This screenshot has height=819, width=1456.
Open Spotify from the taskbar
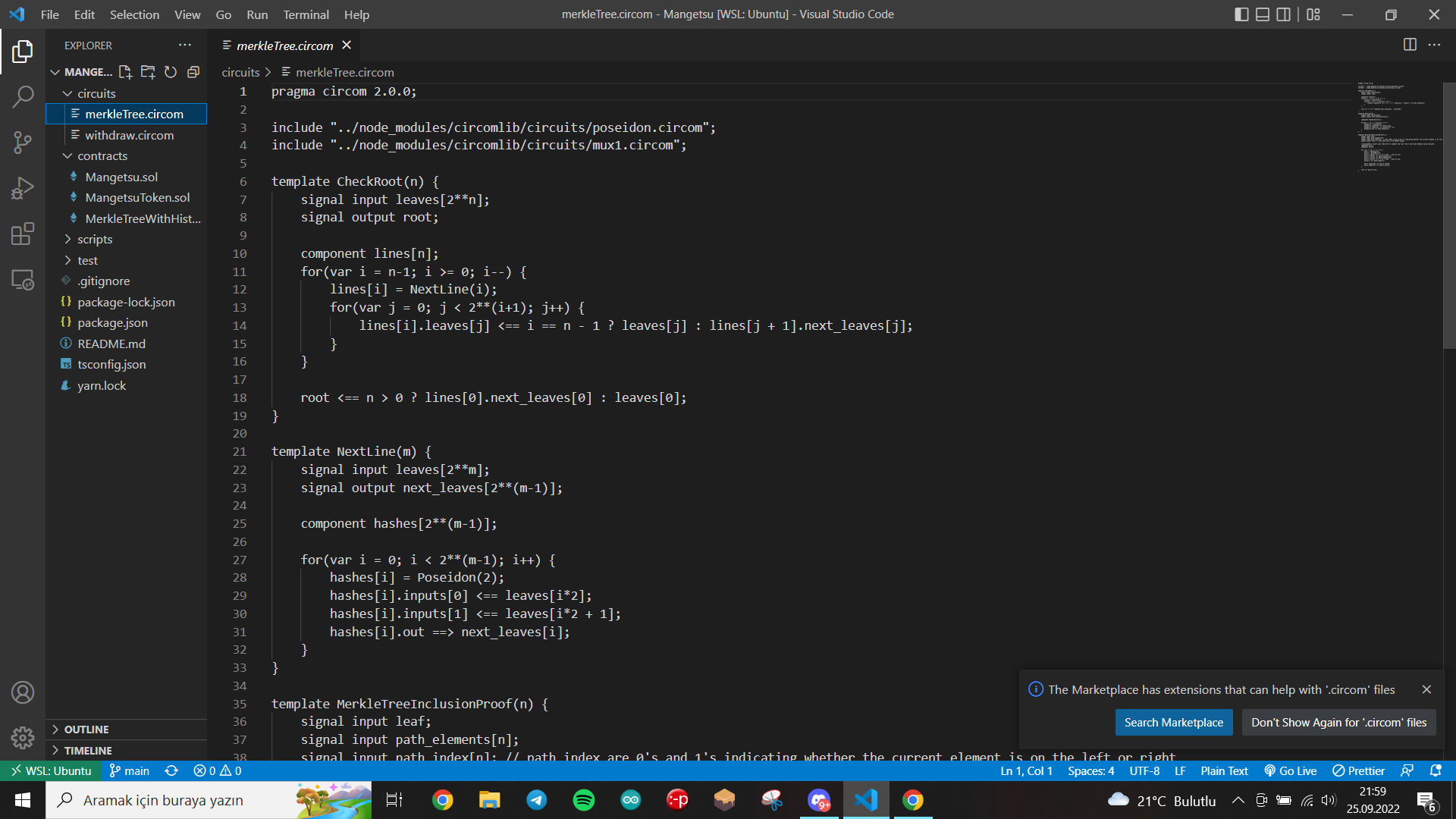coord(584,800)
